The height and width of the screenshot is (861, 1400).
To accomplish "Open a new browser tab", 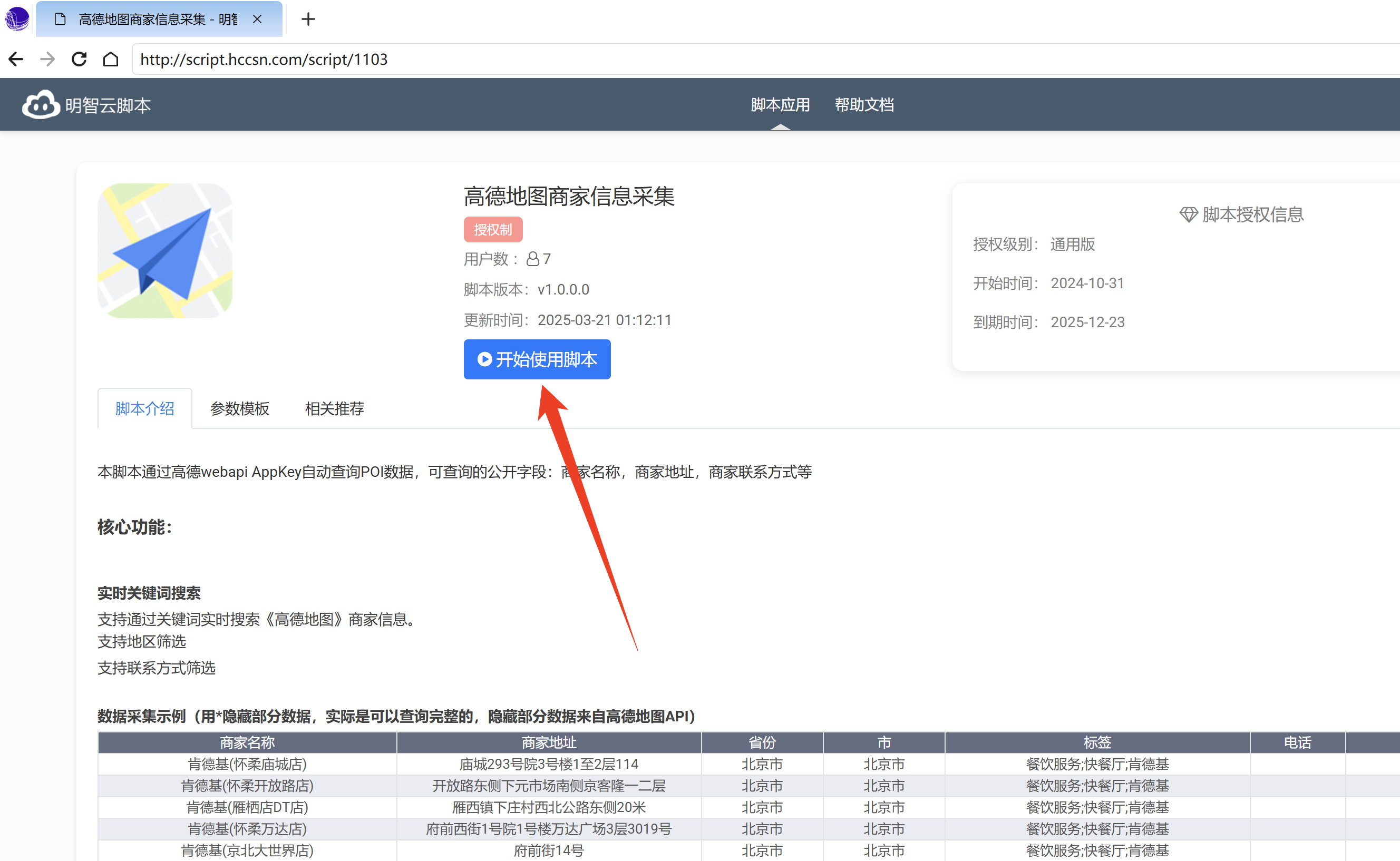I will coord(308,19).
